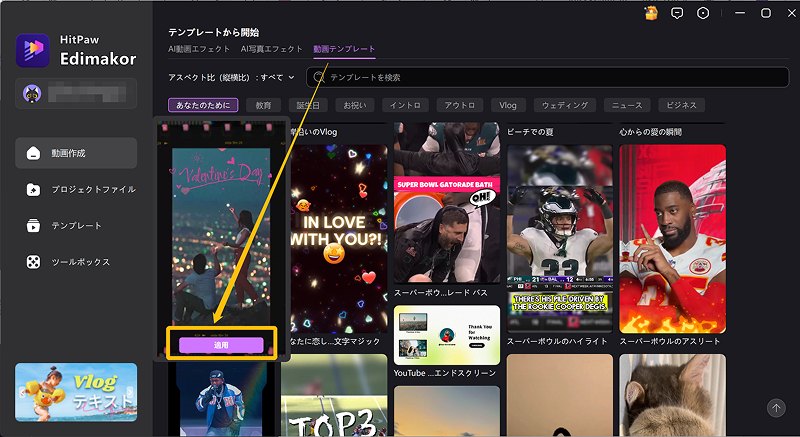Click the プロジェクトファイル folder icon

[33, 190]
